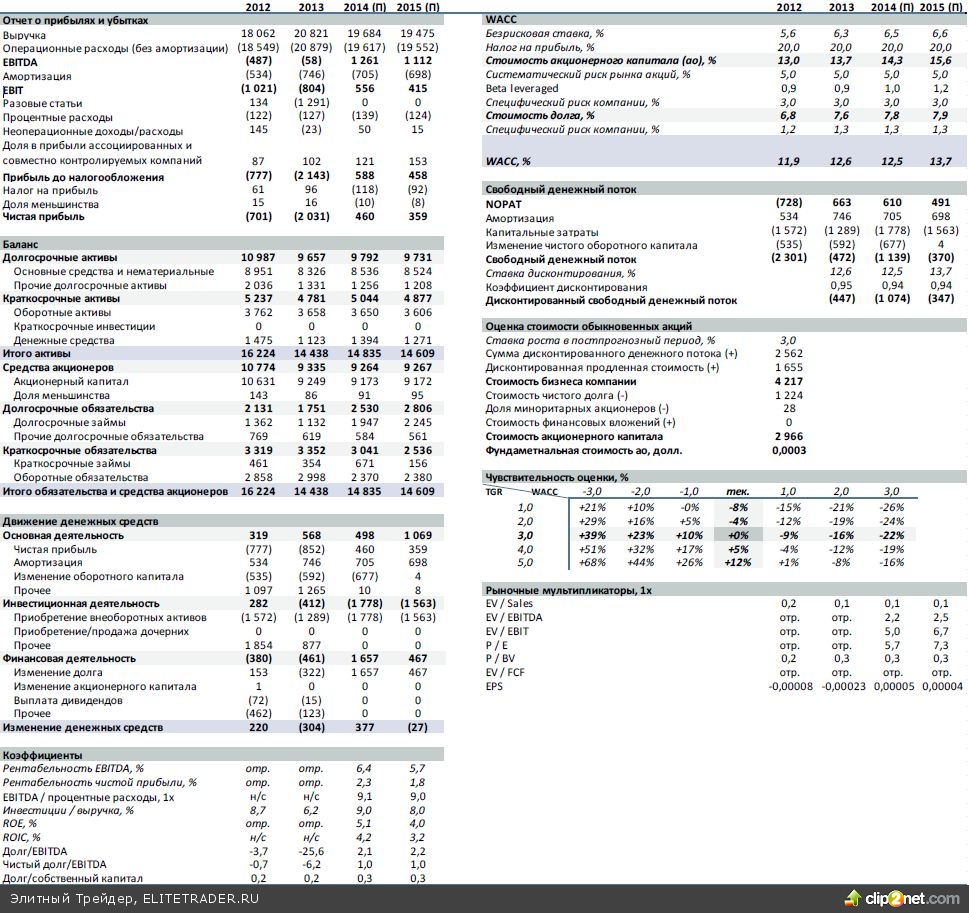Click the 'Коэффициенты' section header
Screen dimensions: 969x913
coord(42,755)
